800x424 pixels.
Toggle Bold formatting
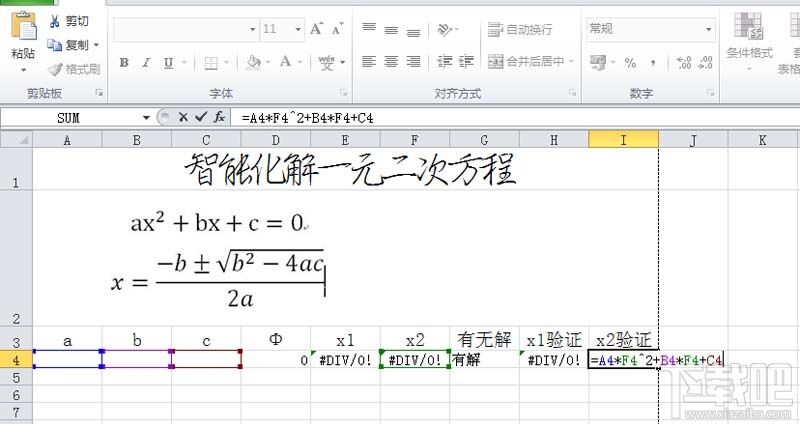click(x=124, y=63)
